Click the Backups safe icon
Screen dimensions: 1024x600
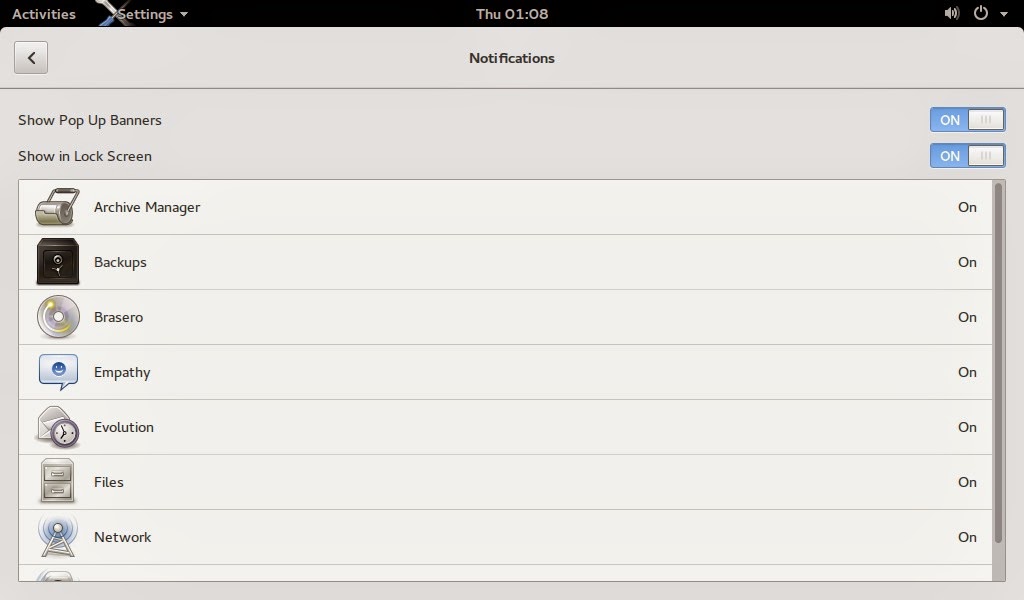pyautogui.click(x=57, y=262)
